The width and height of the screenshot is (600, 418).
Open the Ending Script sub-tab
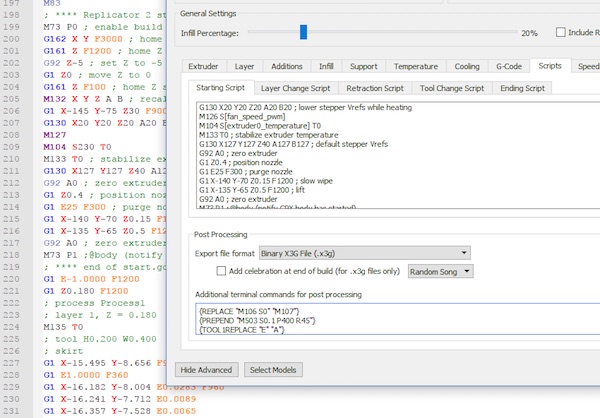(x=522, y=88)
